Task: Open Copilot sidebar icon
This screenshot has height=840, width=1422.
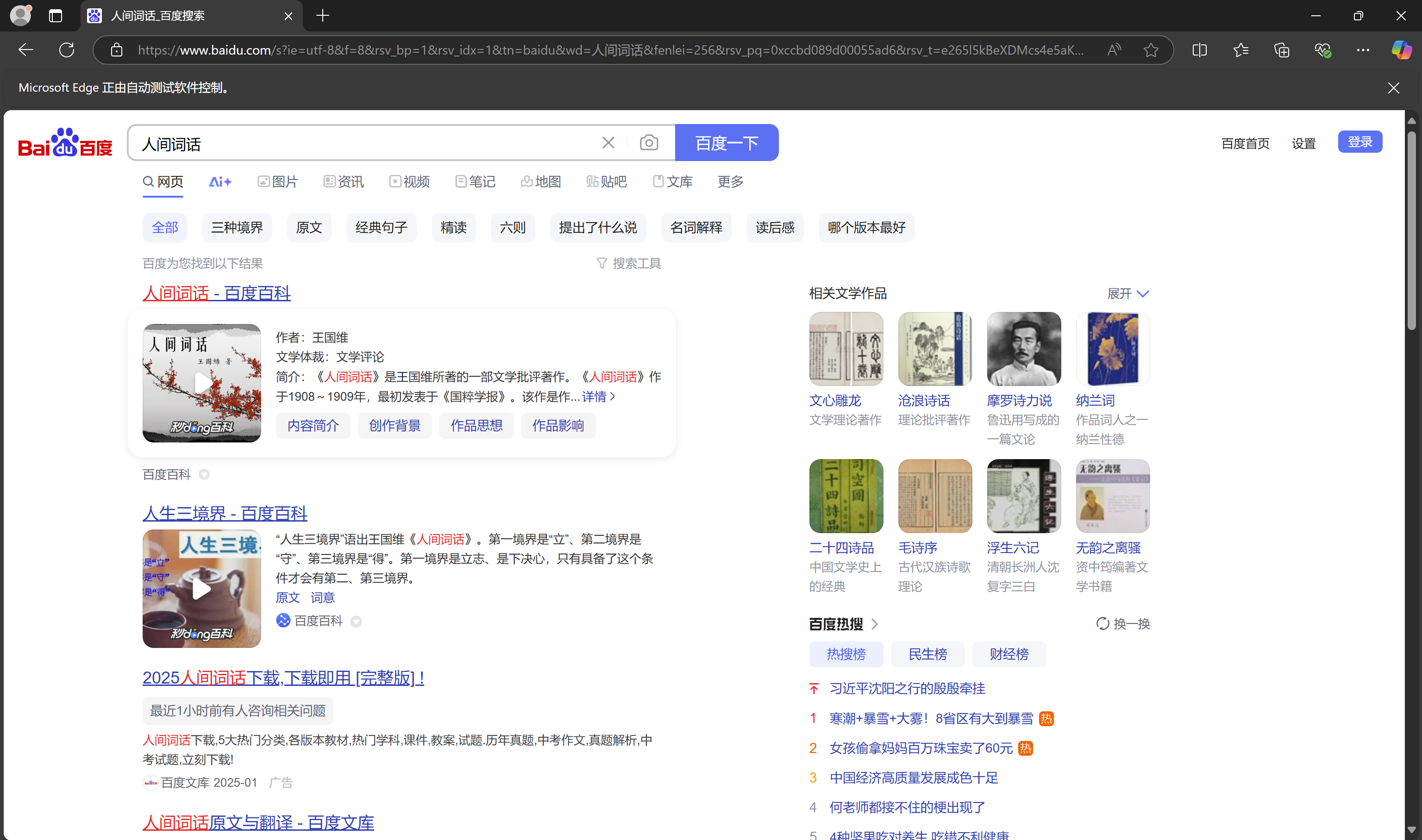Action: (1402, 50)
